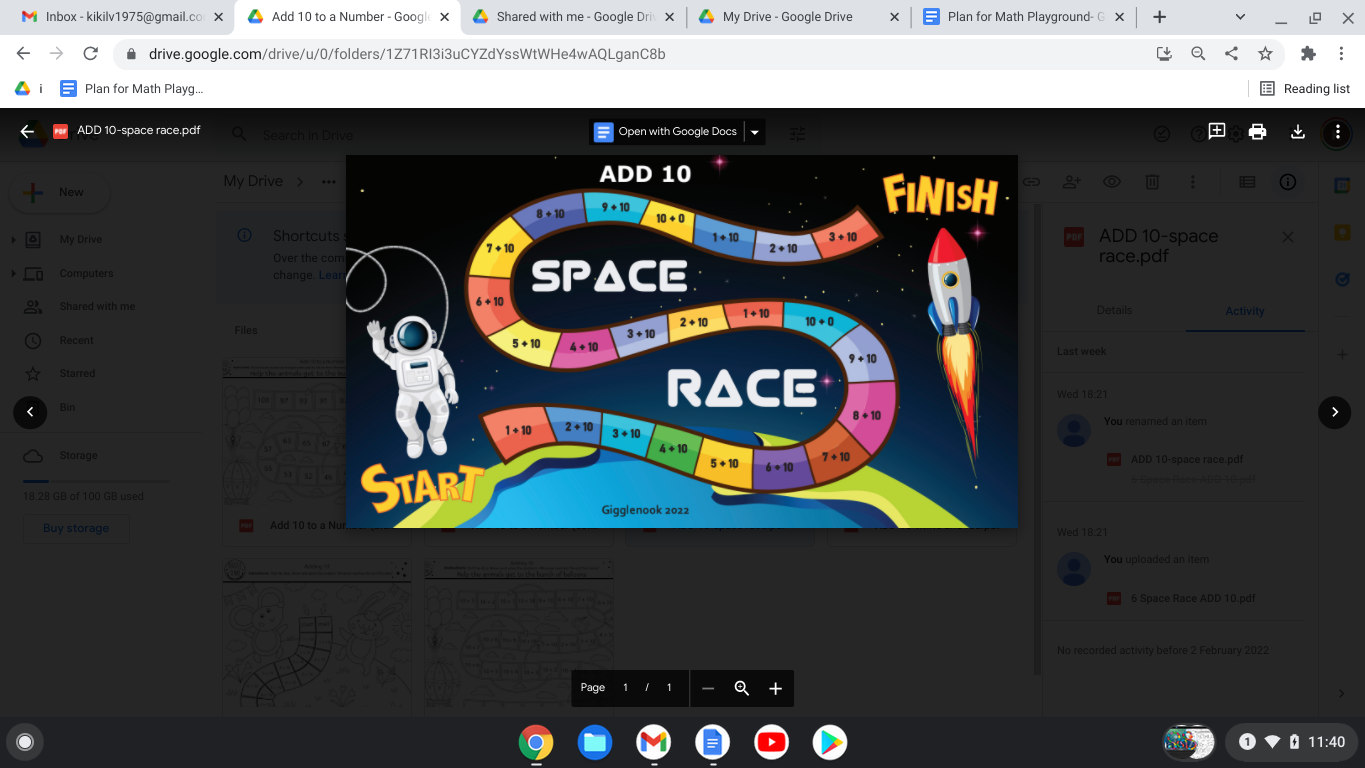This screenshot has width=1365, height=768.
Task: Open the Reading list panel
Action: [x=1305, y=89]
